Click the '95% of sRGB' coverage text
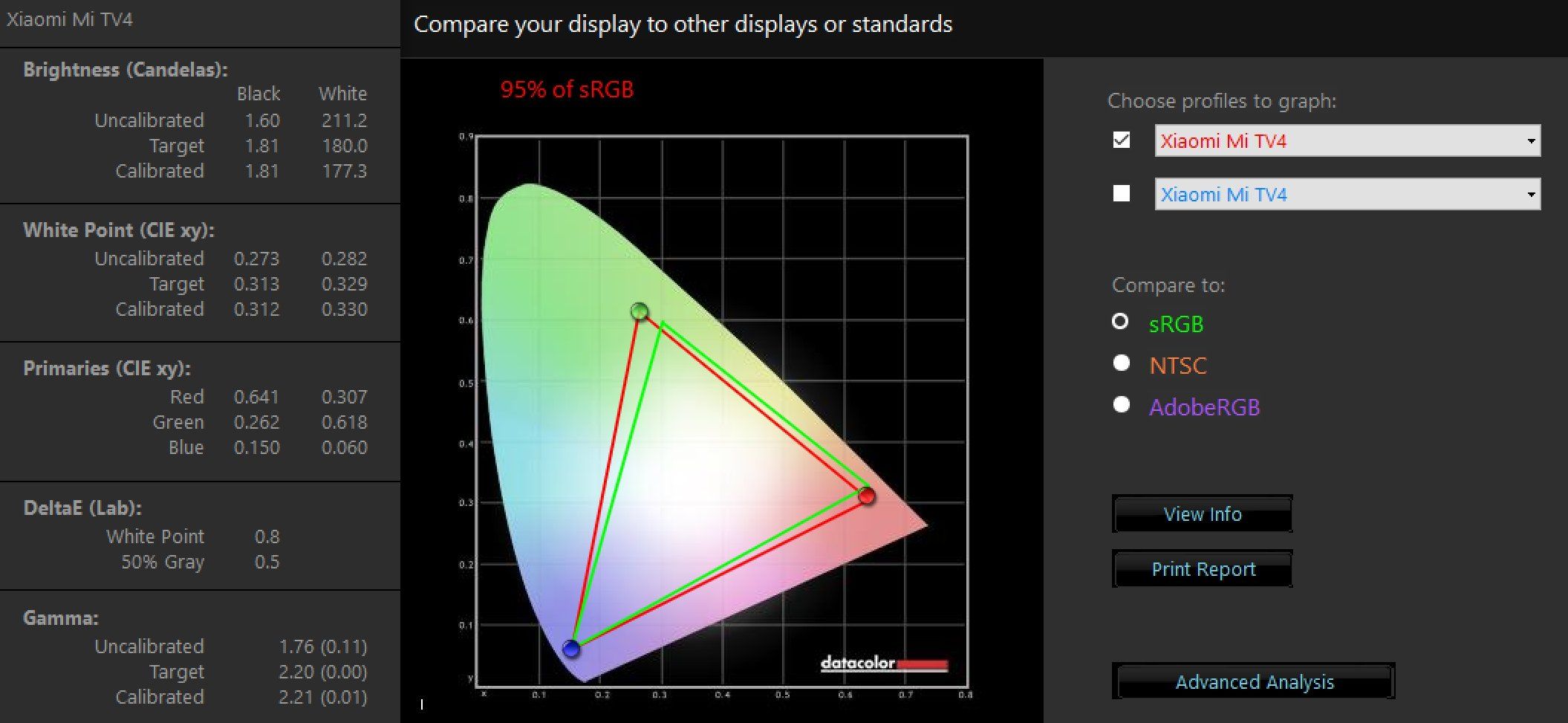1568x723 pixels. (x=567, y=90)
